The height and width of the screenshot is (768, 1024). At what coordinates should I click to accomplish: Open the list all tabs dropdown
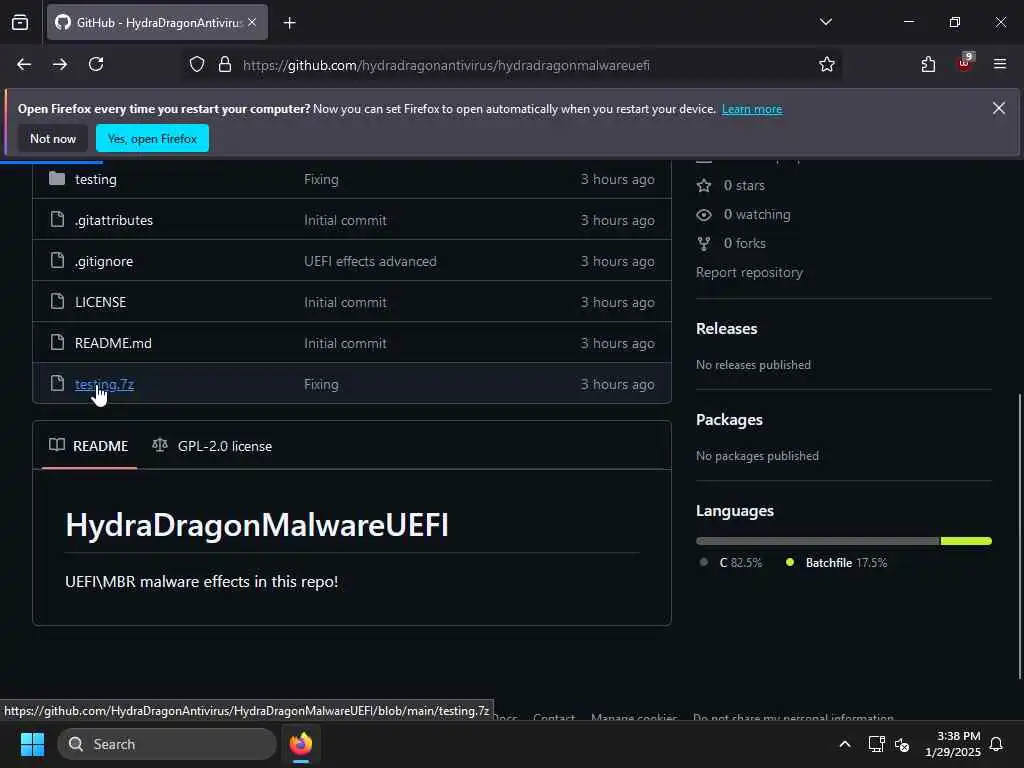[x=825, y=22]
